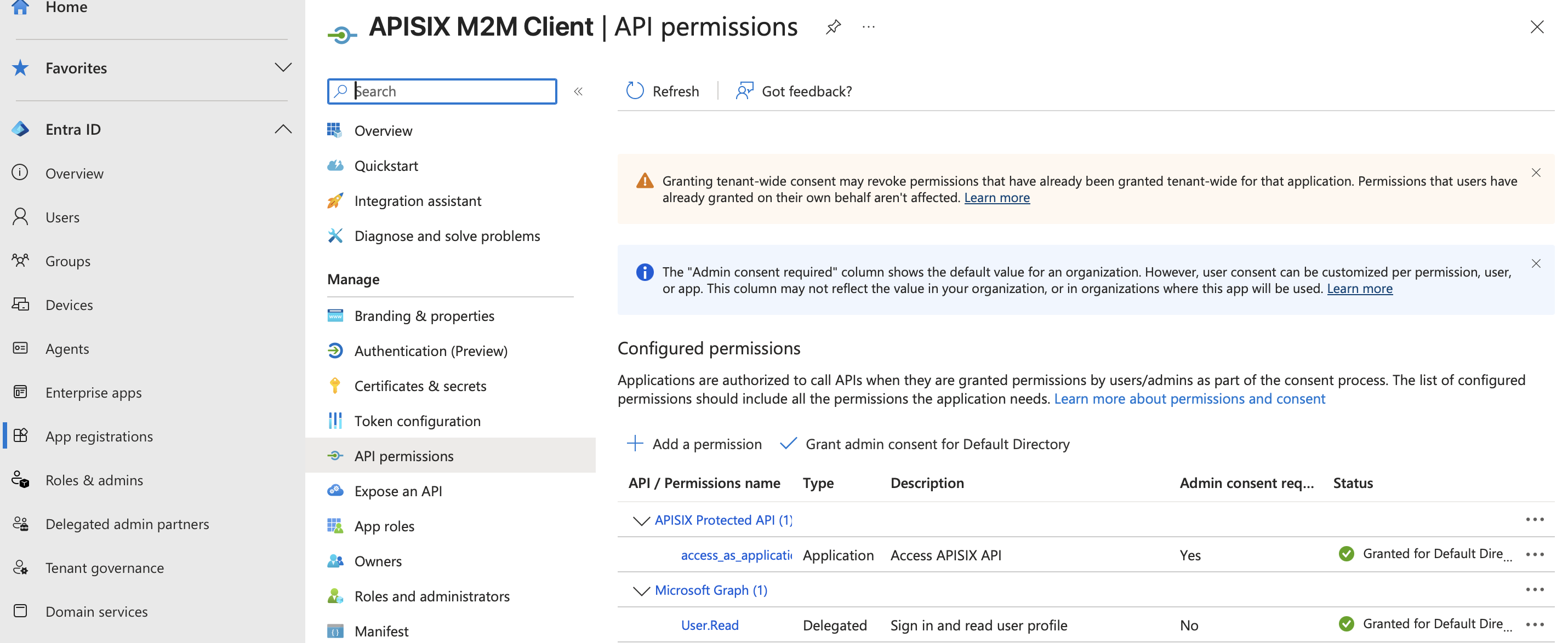Click the Expose an API cloud icon
Screen dimensions: 1568x643
pos(335,490)
